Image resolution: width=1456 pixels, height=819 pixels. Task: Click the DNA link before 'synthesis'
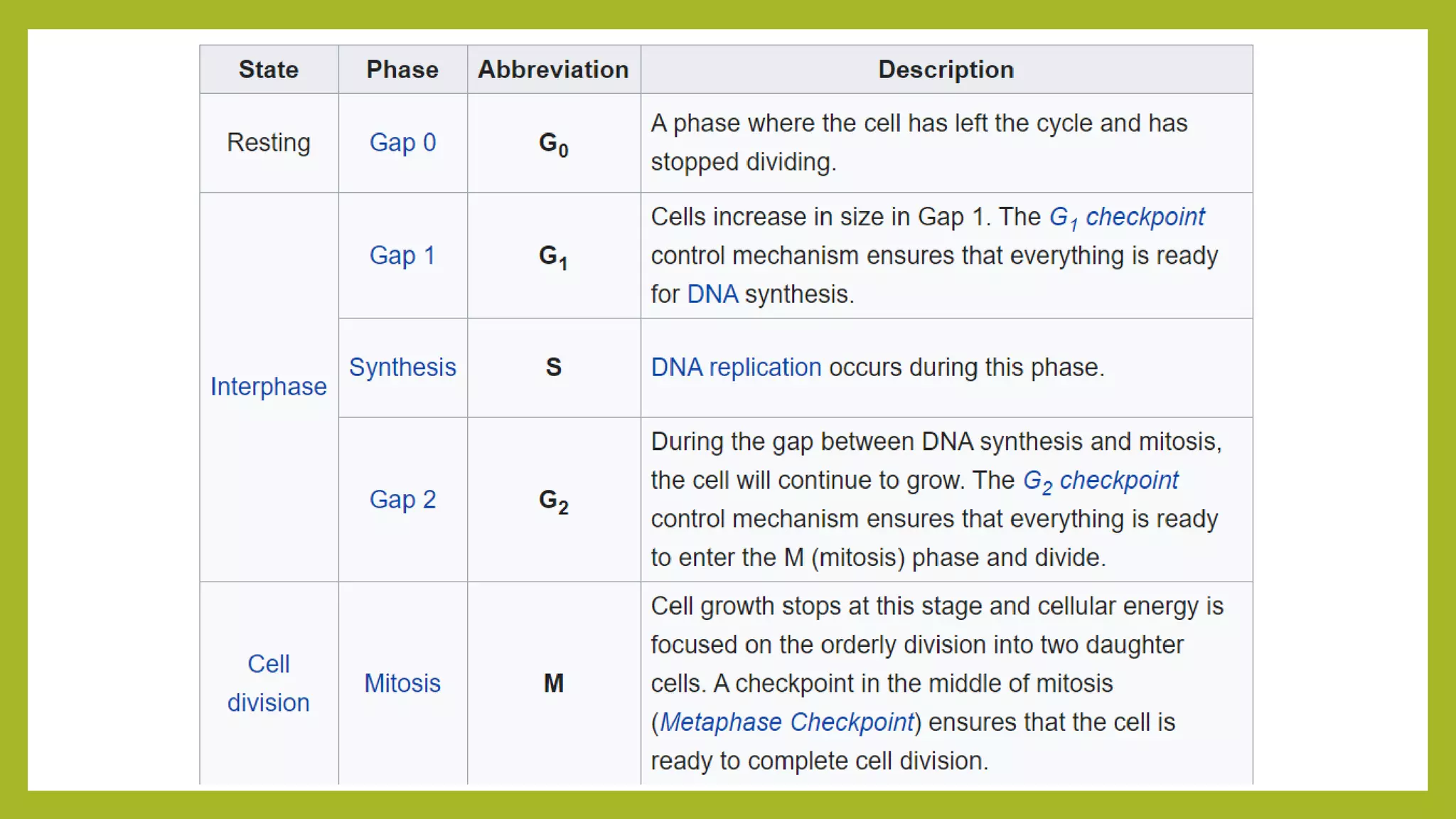[x=712, y=294]
